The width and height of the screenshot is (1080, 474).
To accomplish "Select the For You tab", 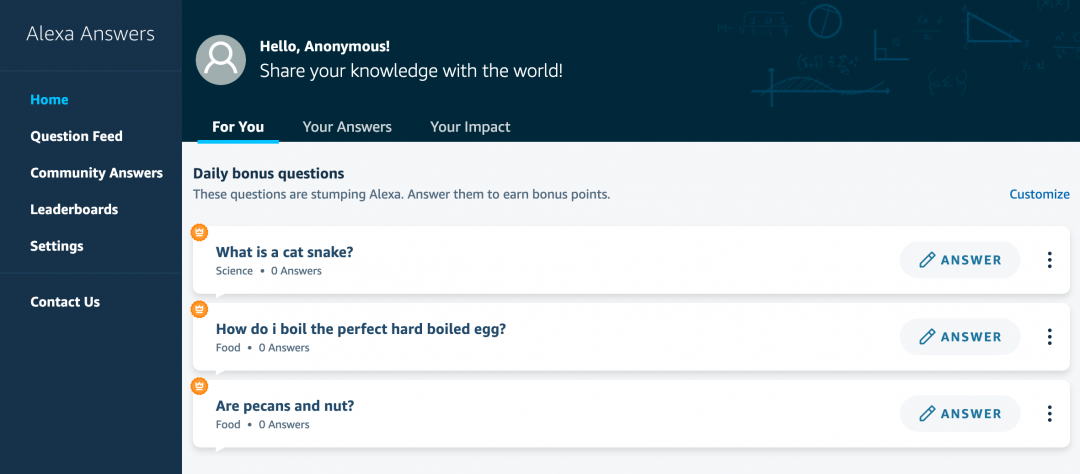I will [238, 127].
